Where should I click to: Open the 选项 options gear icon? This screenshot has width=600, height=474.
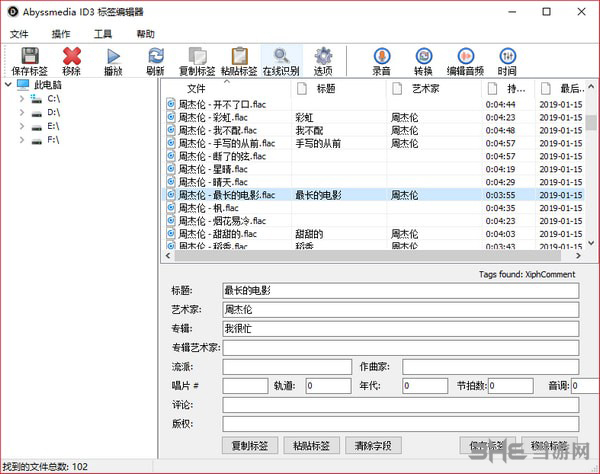(x=323, y=56)
